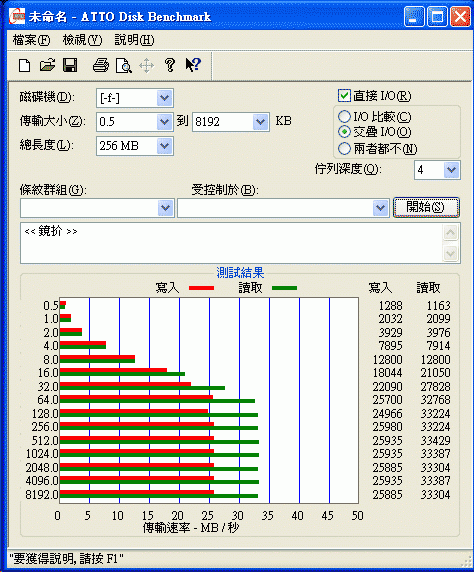Click the move arrows toolbar icon

(146, 66)
